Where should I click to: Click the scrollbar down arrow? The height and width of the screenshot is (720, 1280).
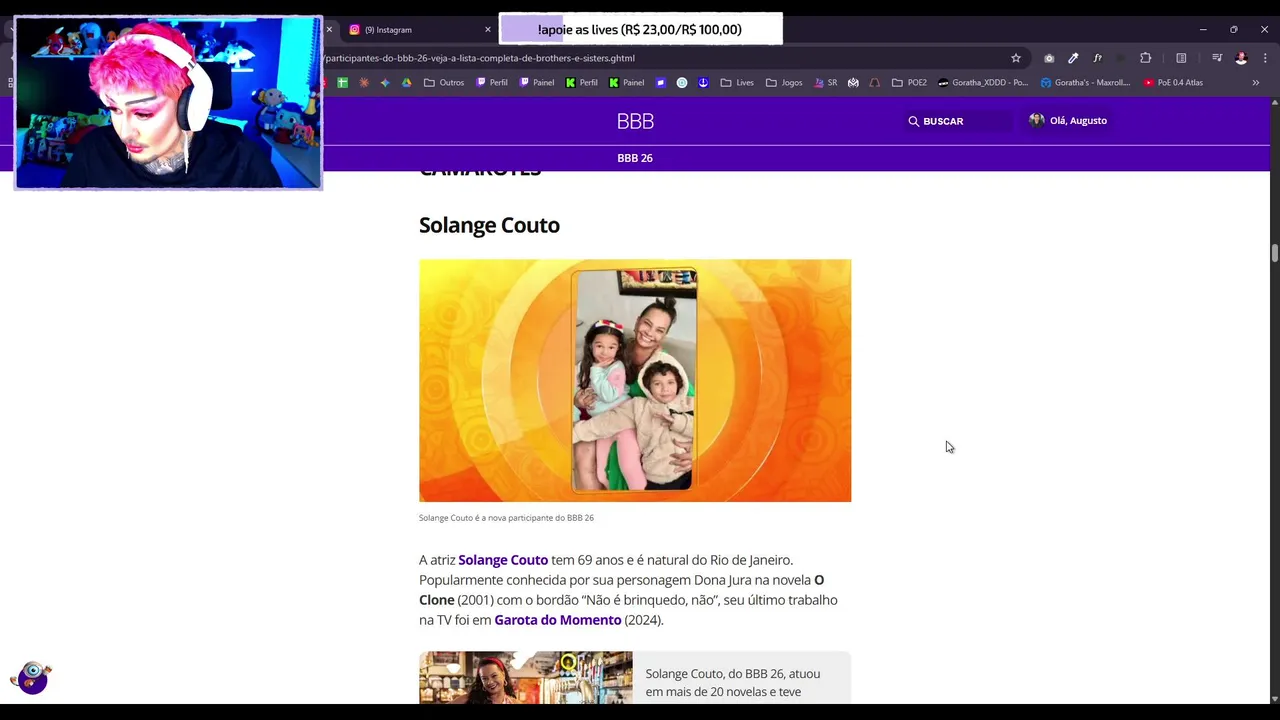coord(1274,698)
